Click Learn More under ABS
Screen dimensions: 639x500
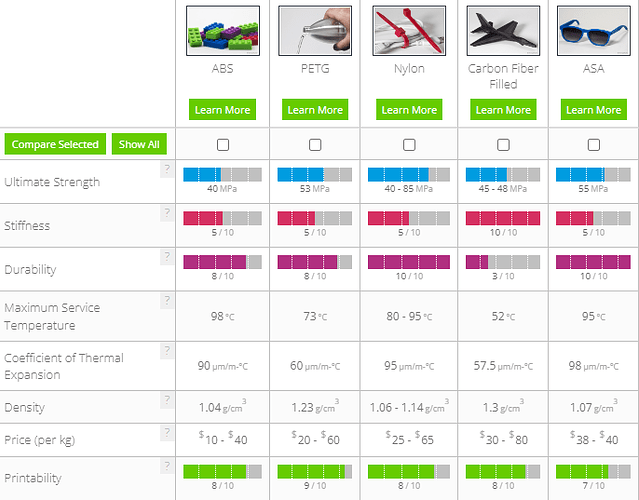click(x=222, y=110)
